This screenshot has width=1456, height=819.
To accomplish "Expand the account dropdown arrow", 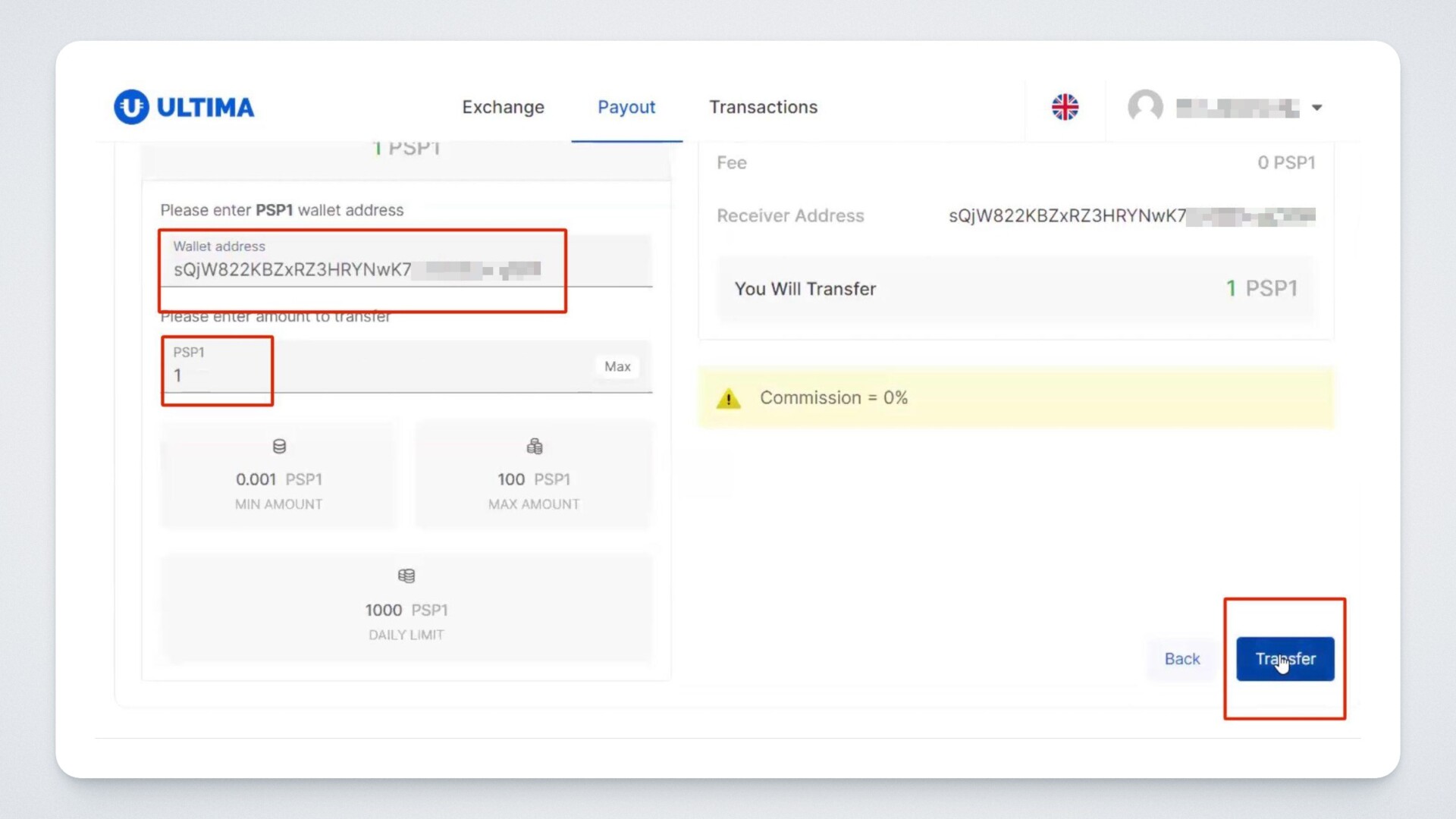I will pyautogui.click(x=1317, y=108).
